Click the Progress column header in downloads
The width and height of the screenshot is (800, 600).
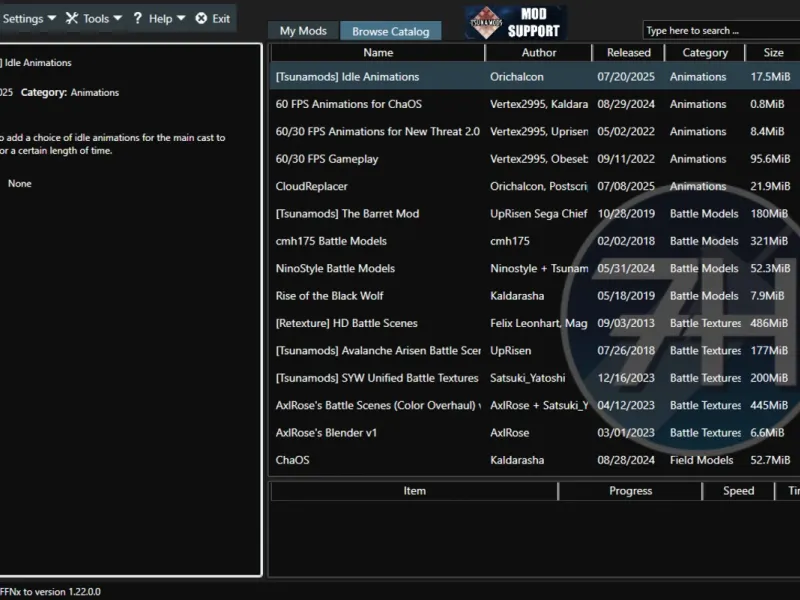[x=631, y=491]
